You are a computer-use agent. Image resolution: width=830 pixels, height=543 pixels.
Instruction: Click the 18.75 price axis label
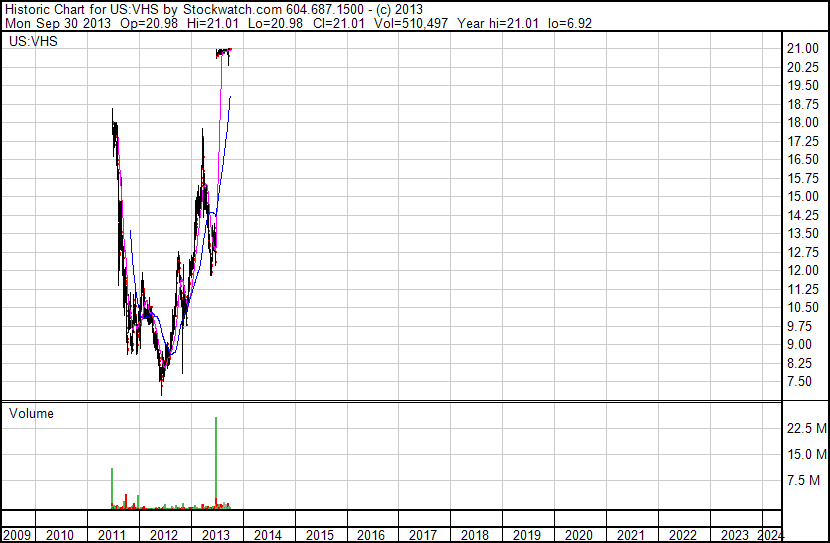click(x=803, y=104)
